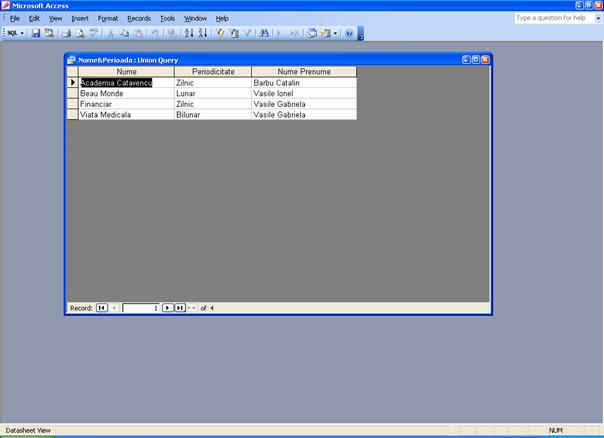604x438 pixels.
Task: Go to the next record button
Action: pos(167,308)
